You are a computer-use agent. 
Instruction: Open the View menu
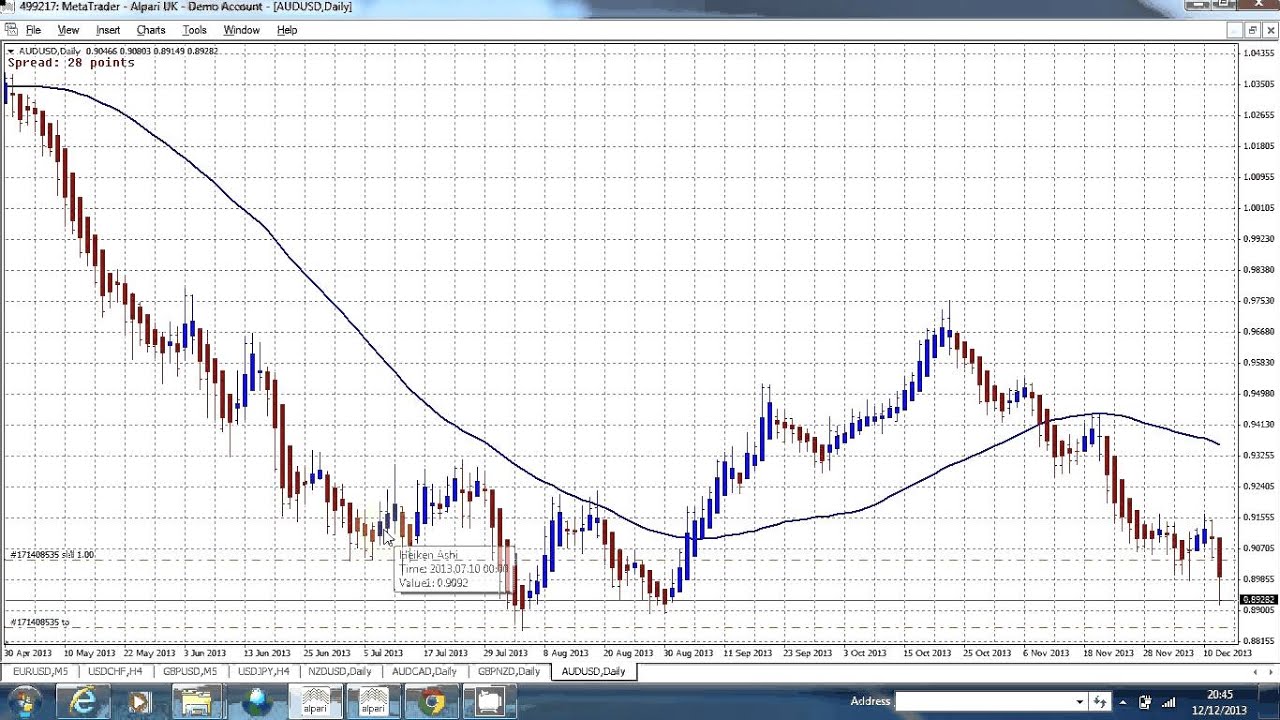tap(68, 30)
